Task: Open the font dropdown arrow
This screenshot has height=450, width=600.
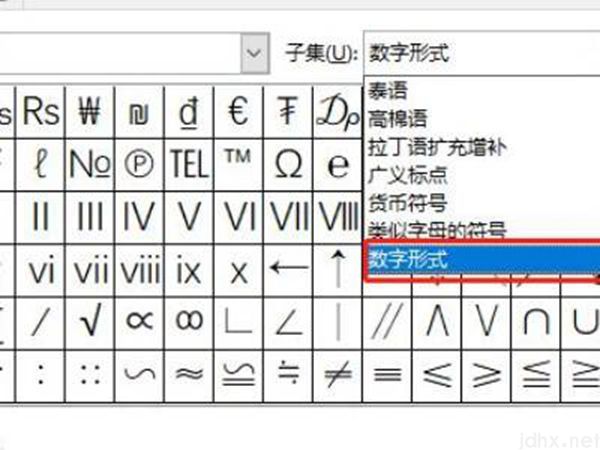Action: [254, 53]
